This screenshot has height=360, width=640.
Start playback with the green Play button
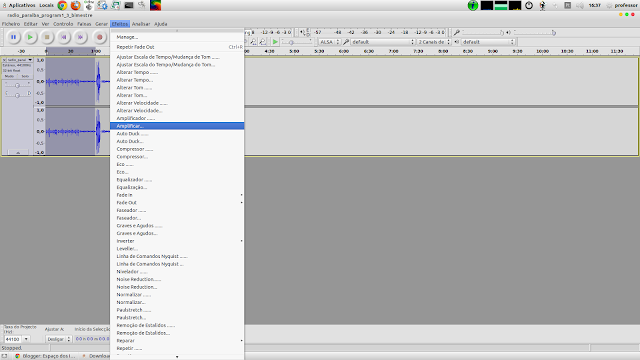click(30, 37)
